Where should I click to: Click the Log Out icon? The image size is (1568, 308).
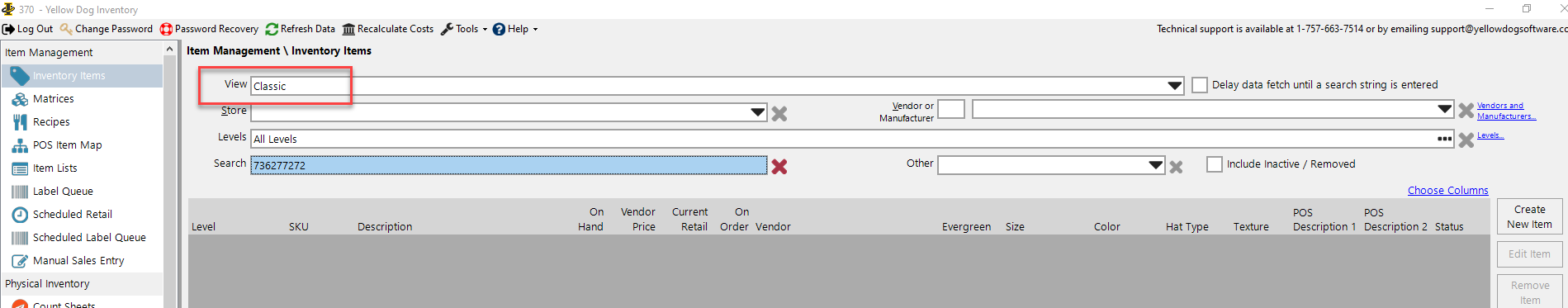point(8,29)
